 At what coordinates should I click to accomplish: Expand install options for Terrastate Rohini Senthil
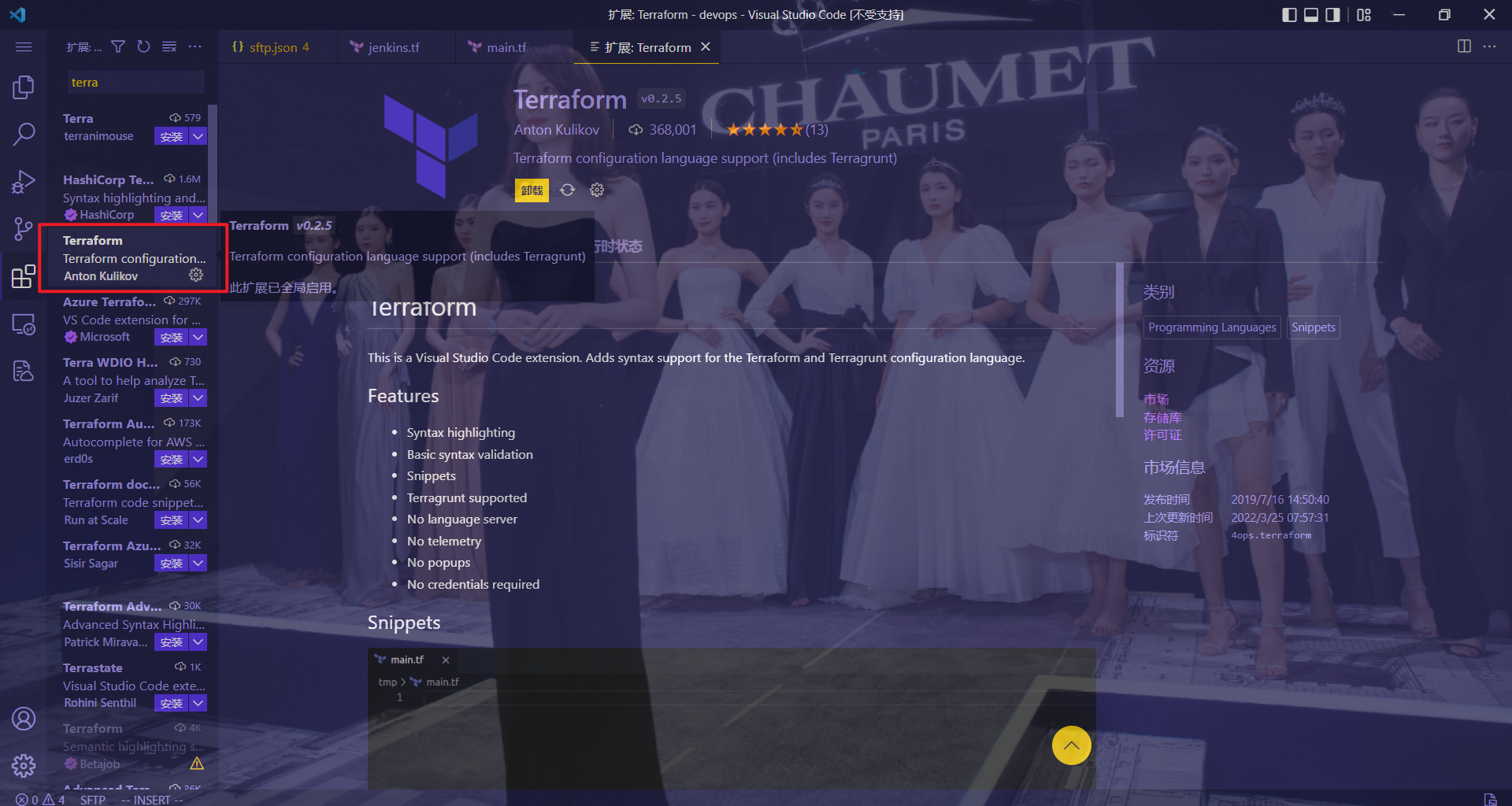(x=198, y=703)
